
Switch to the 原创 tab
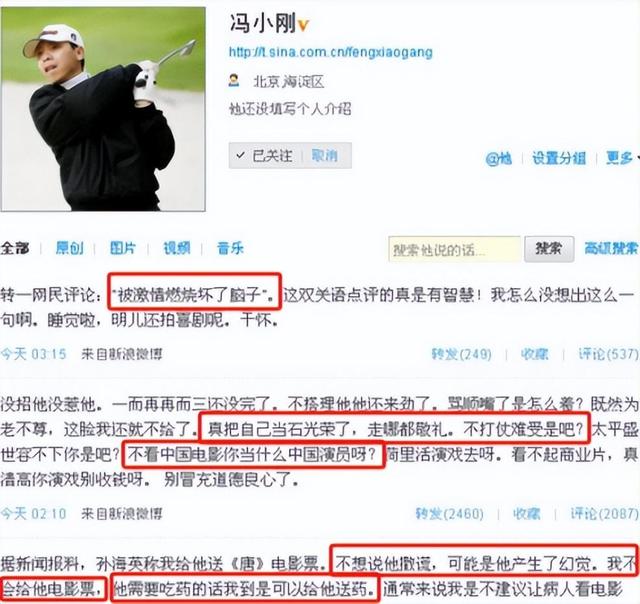coord(69,248)
